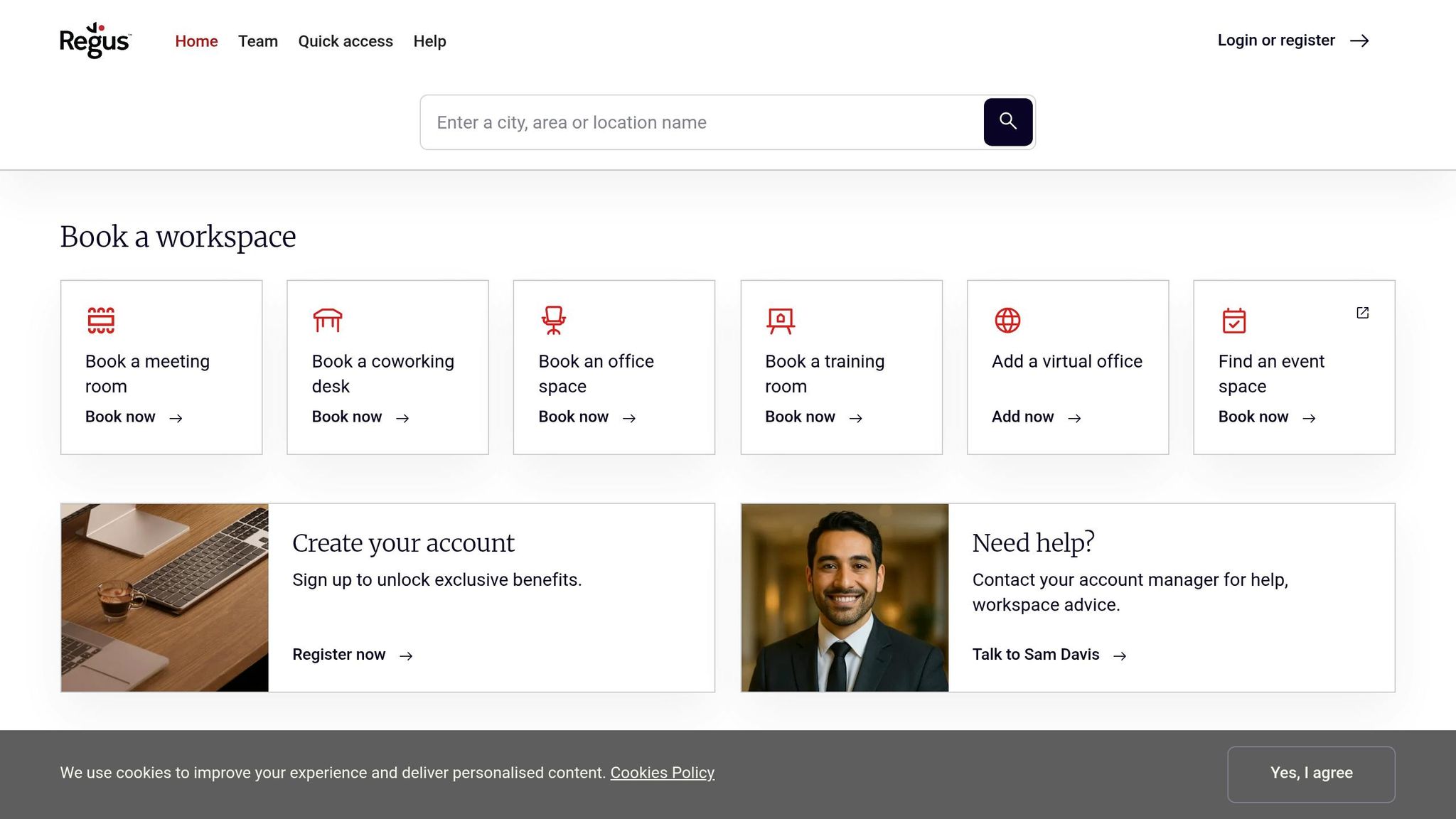This screenshot has height=819, width=1456.
Task: Click the Regus logo
Action: click(95, 41)
